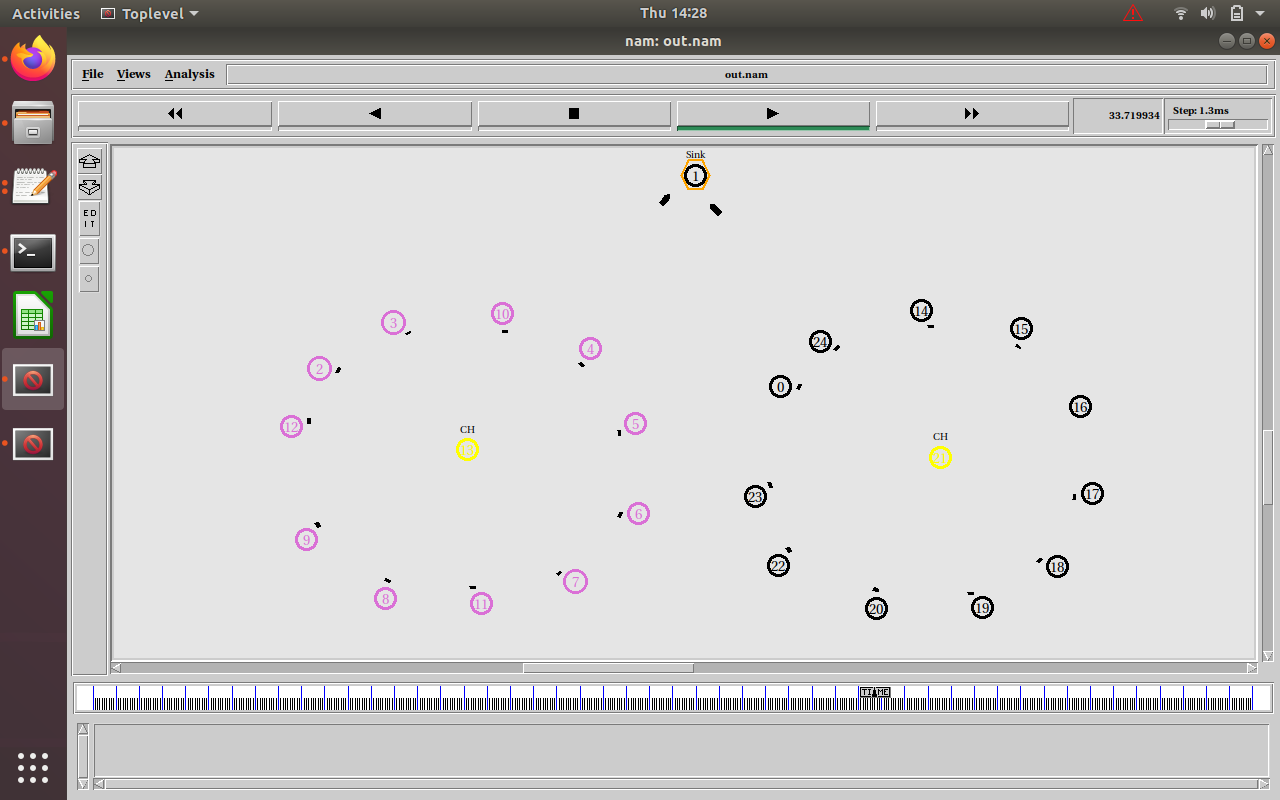Open the Files manager from the dock
This screenshot has height=800, width=1280.
[x=33, y=122]
